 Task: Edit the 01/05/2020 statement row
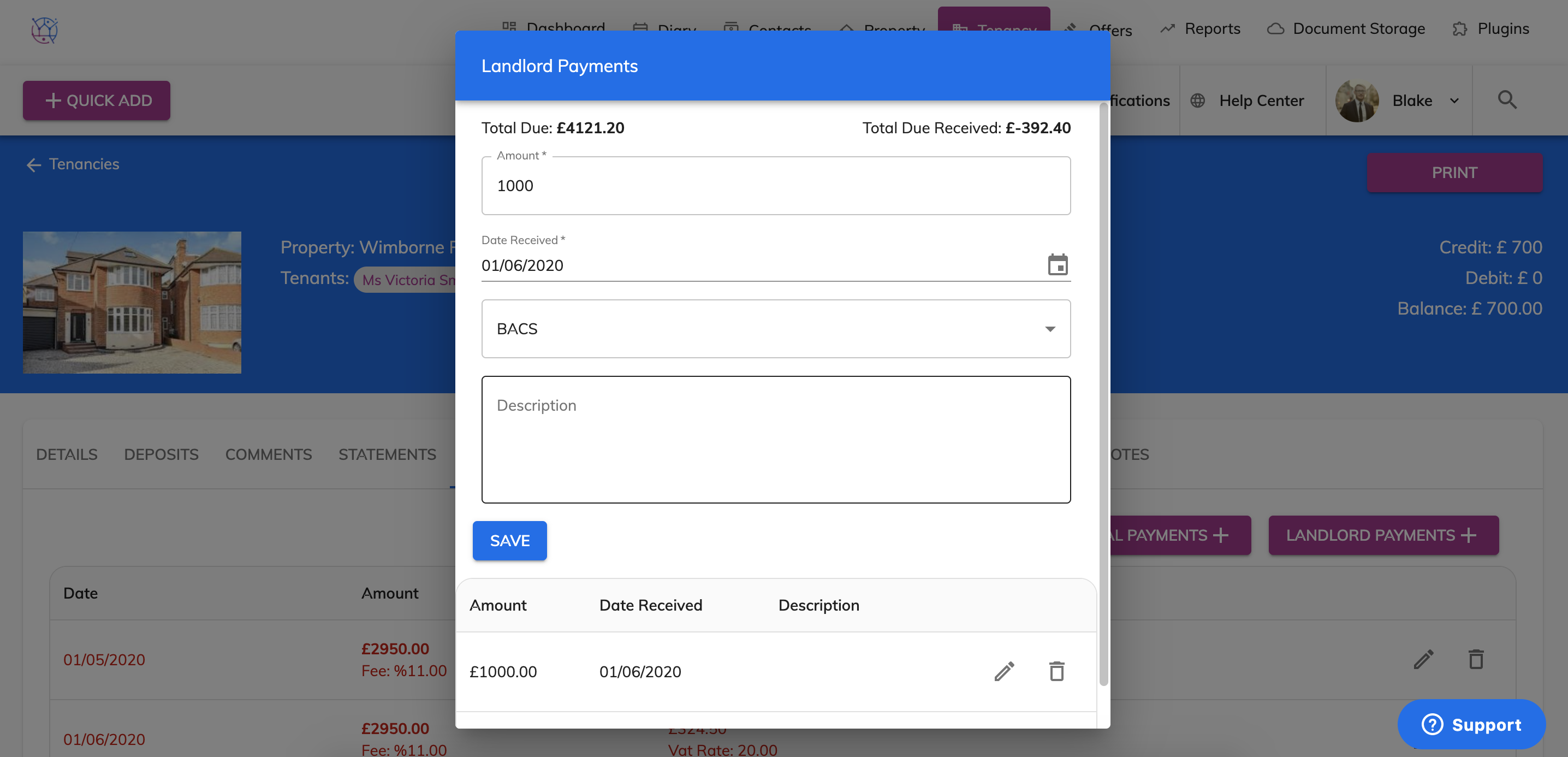1423,659
